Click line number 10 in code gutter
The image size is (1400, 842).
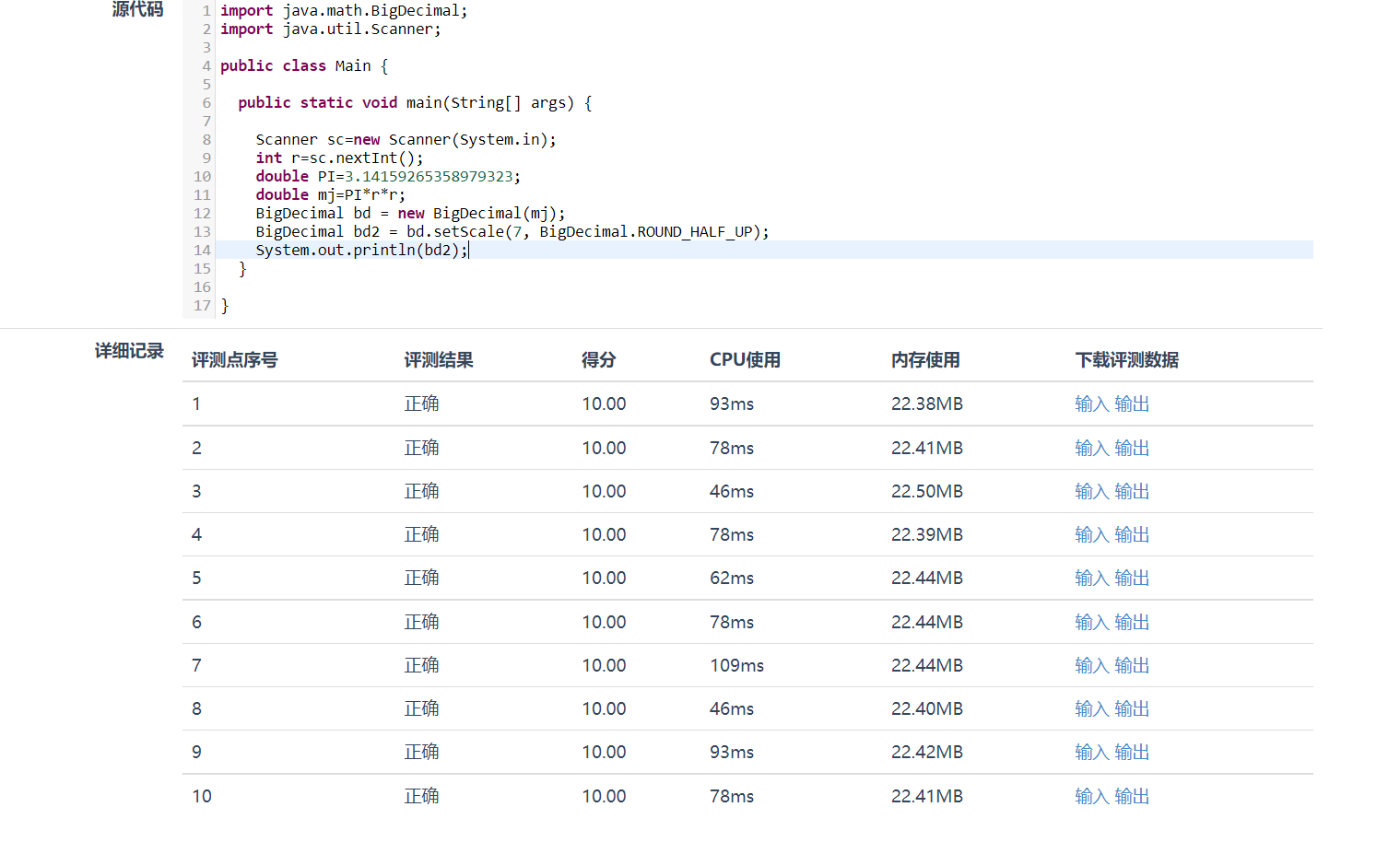pos(202,177)
